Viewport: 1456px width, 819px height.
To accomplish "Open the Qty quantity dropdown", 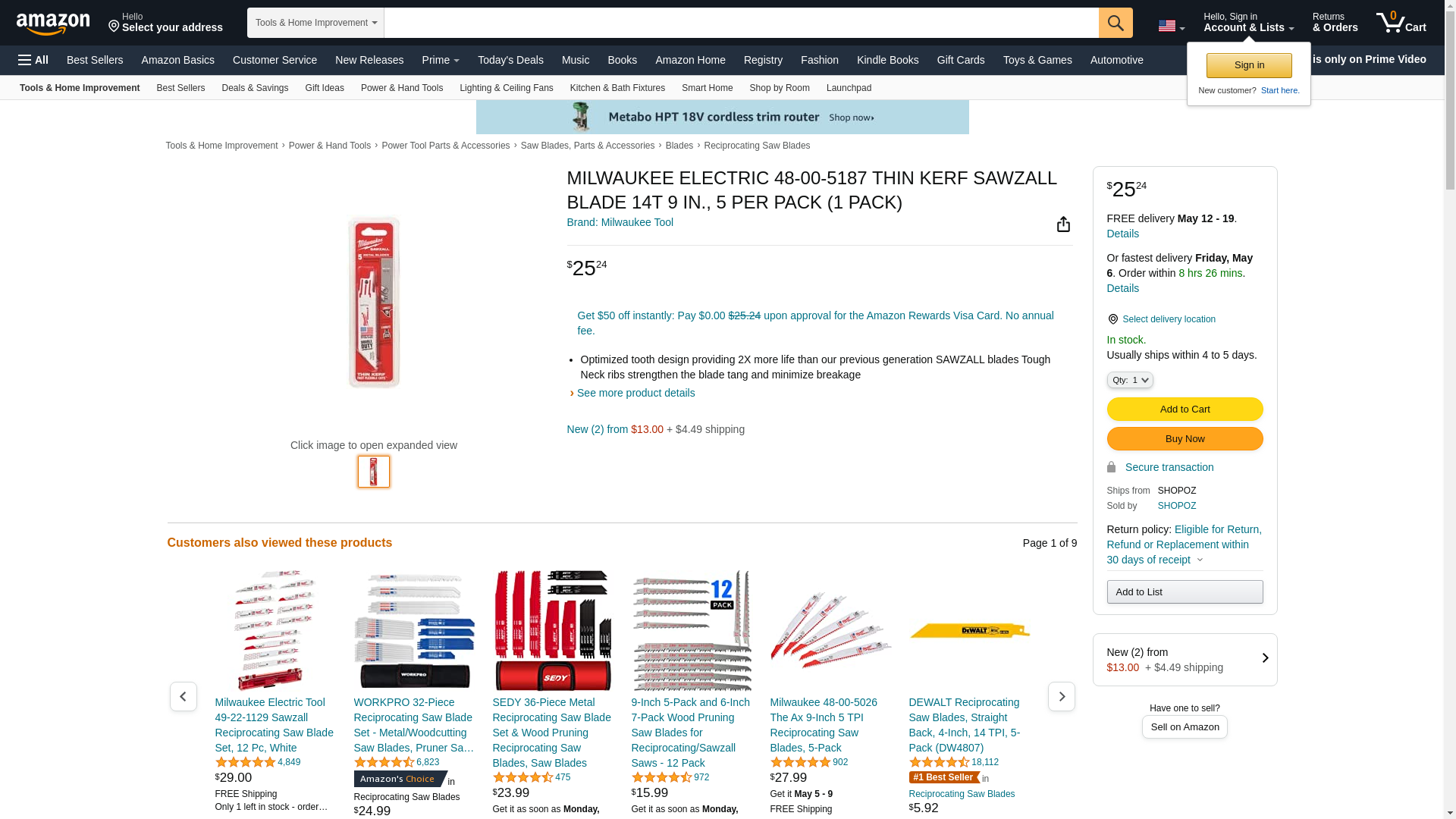I will (x=1130, y=380).
